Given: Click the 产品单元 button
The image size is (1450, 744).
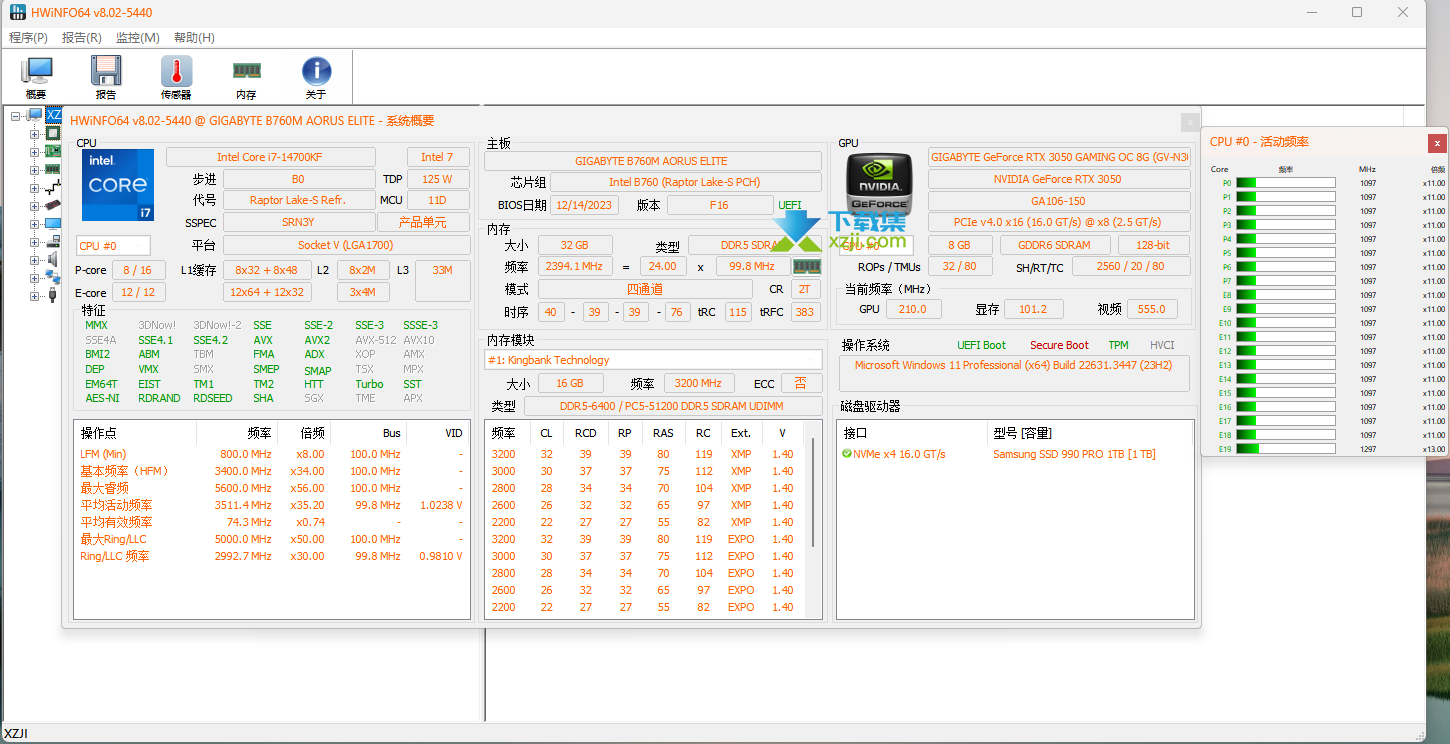Looking at the screenshot, I should 423,222.
